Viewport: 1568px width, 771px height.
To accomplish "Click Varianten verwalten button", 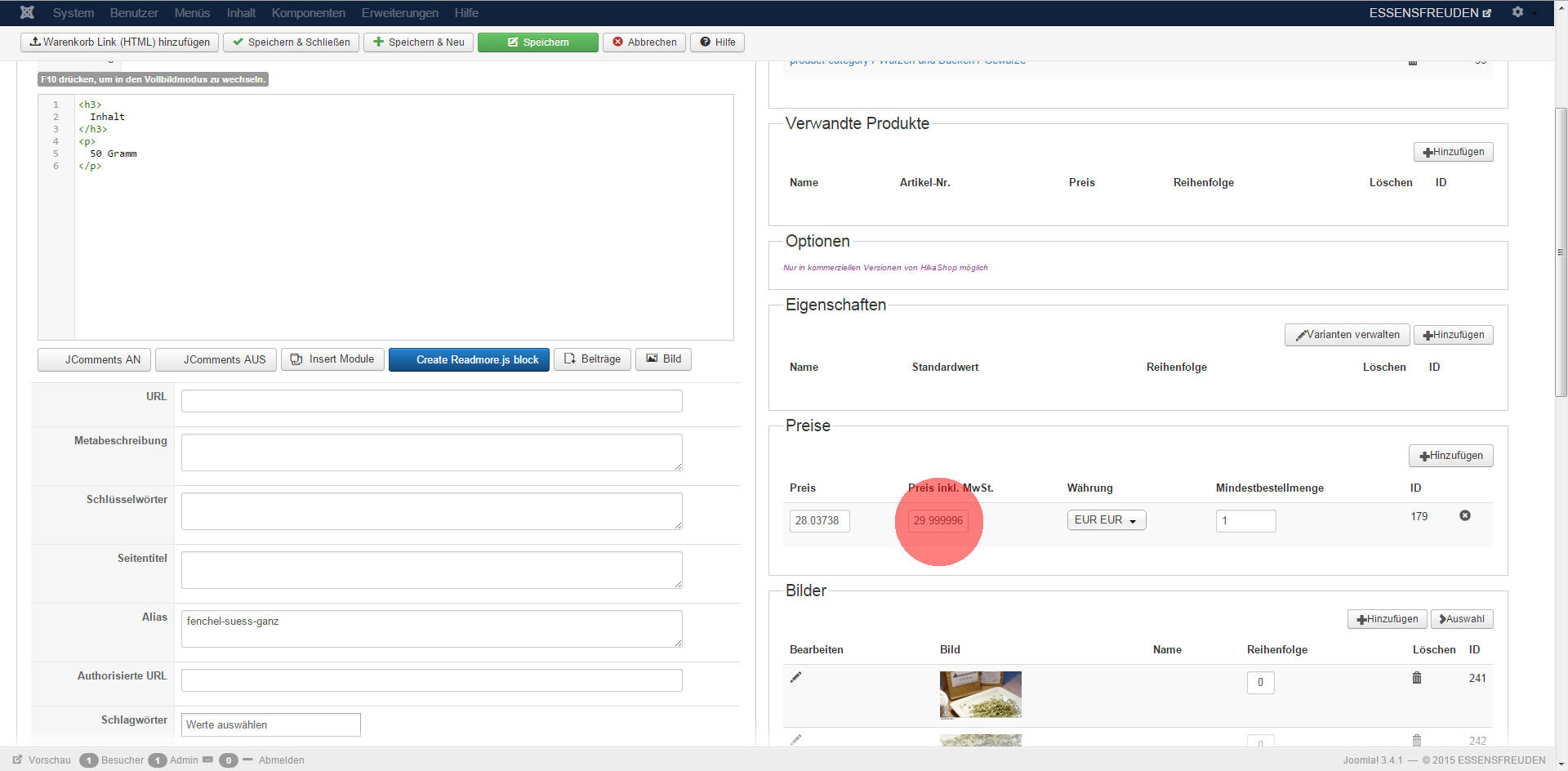I will coord(1347,335).
